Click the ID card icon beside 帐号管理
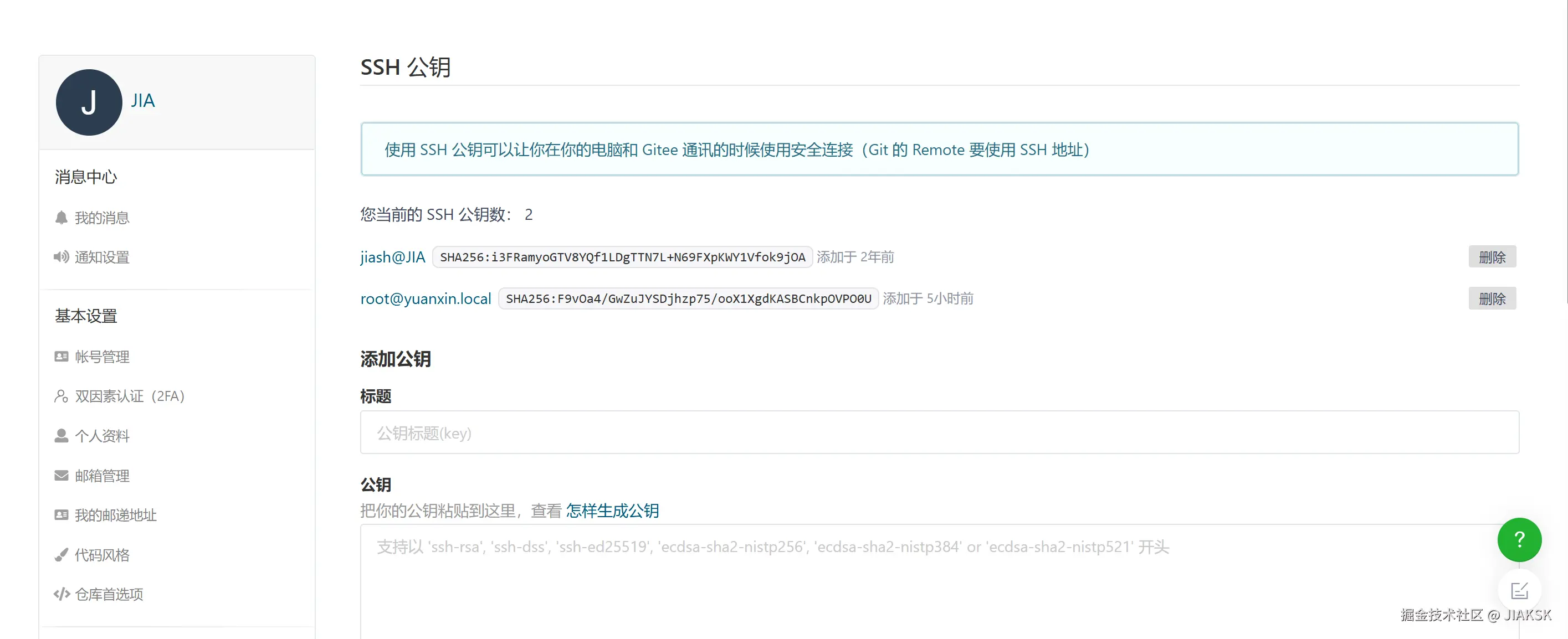Screen dimensions: 1568x639 tap(61, 357)
